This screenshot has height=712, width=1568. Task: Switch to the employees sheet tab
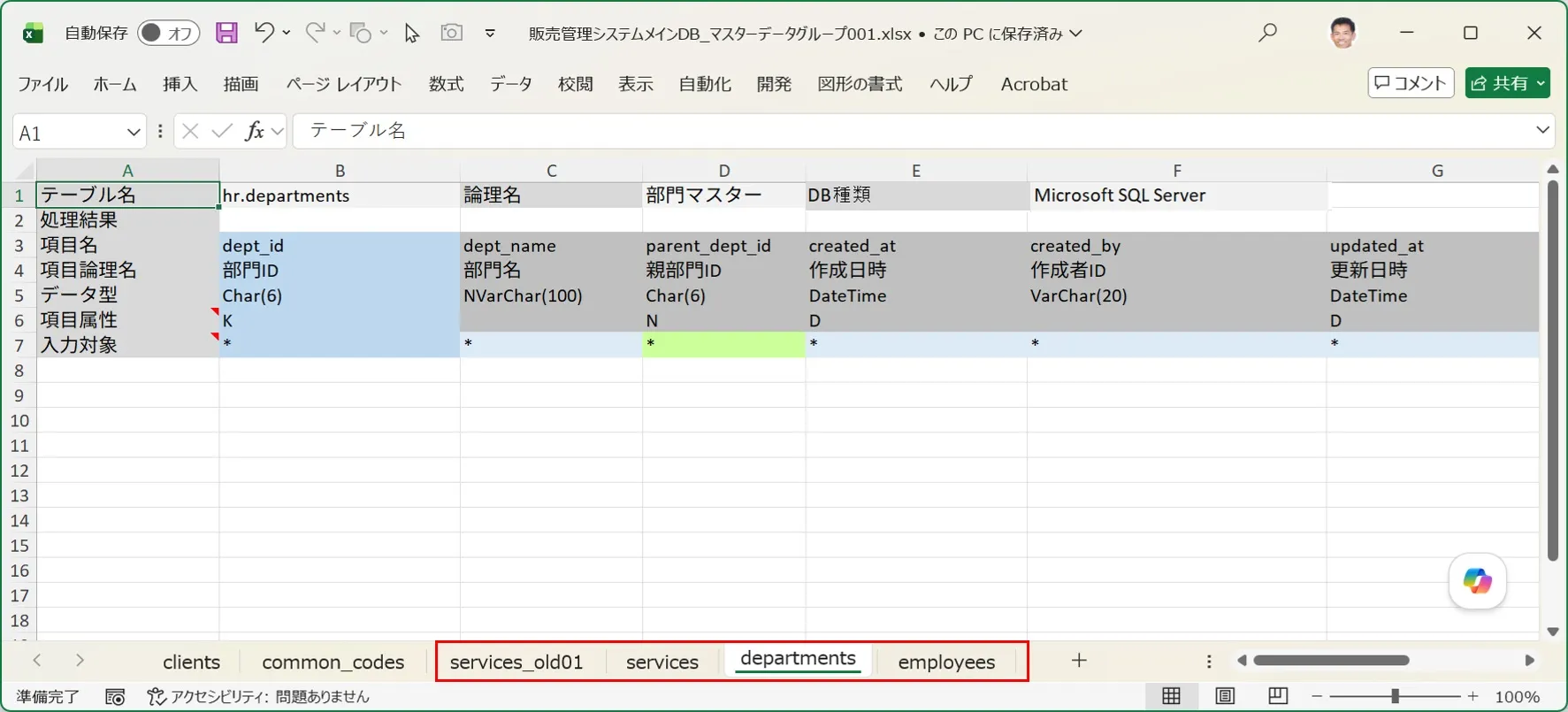(946, 662)
